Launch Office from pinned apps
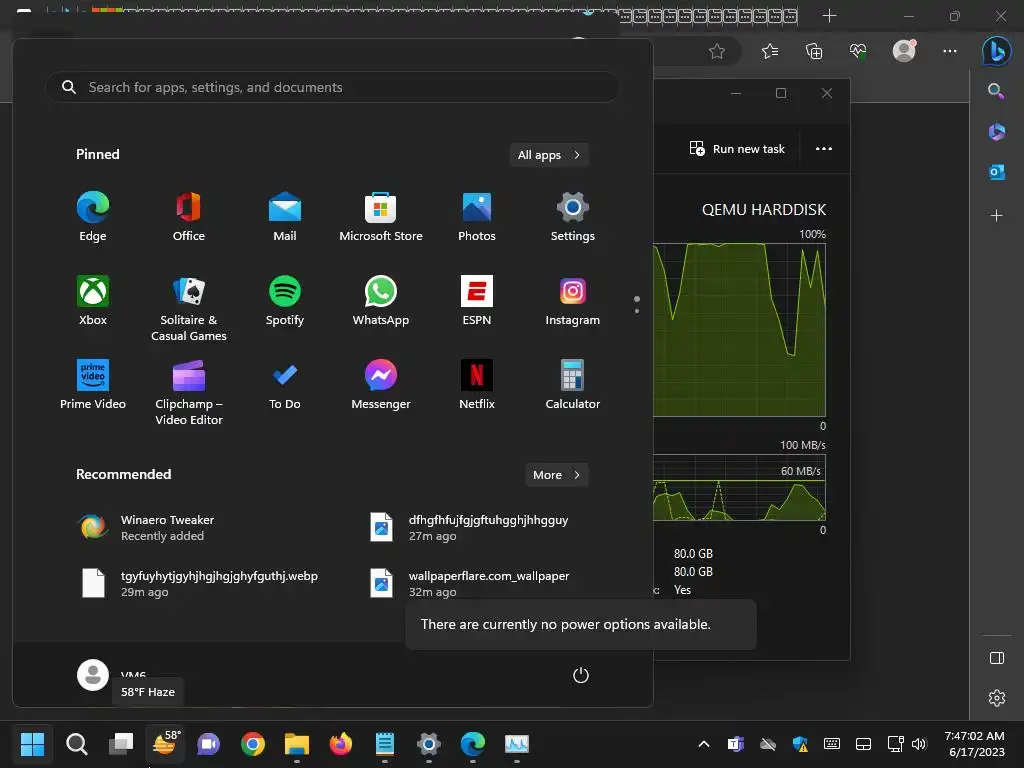 (189, 217)
